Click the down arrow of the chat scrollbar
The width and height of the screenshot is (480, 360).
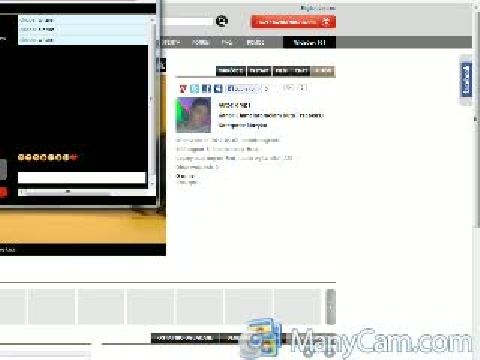(152, 184)
